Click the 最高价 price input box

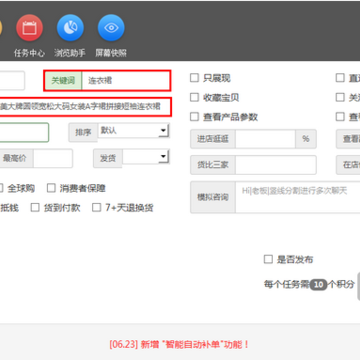tap(53, 158)
